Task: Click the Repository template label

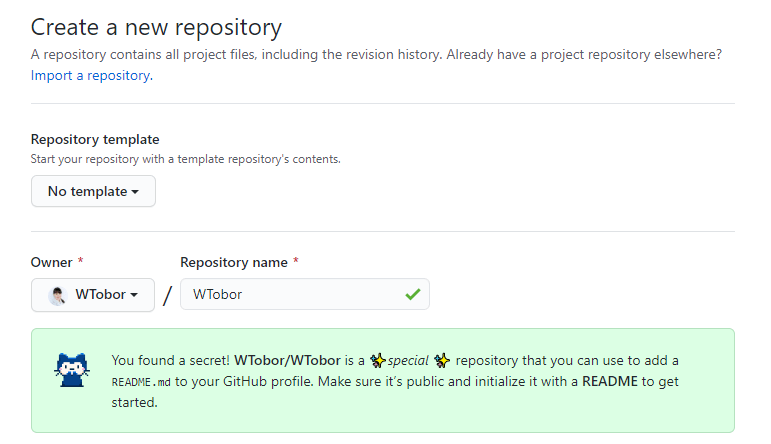Action: [x=95, y=139]
